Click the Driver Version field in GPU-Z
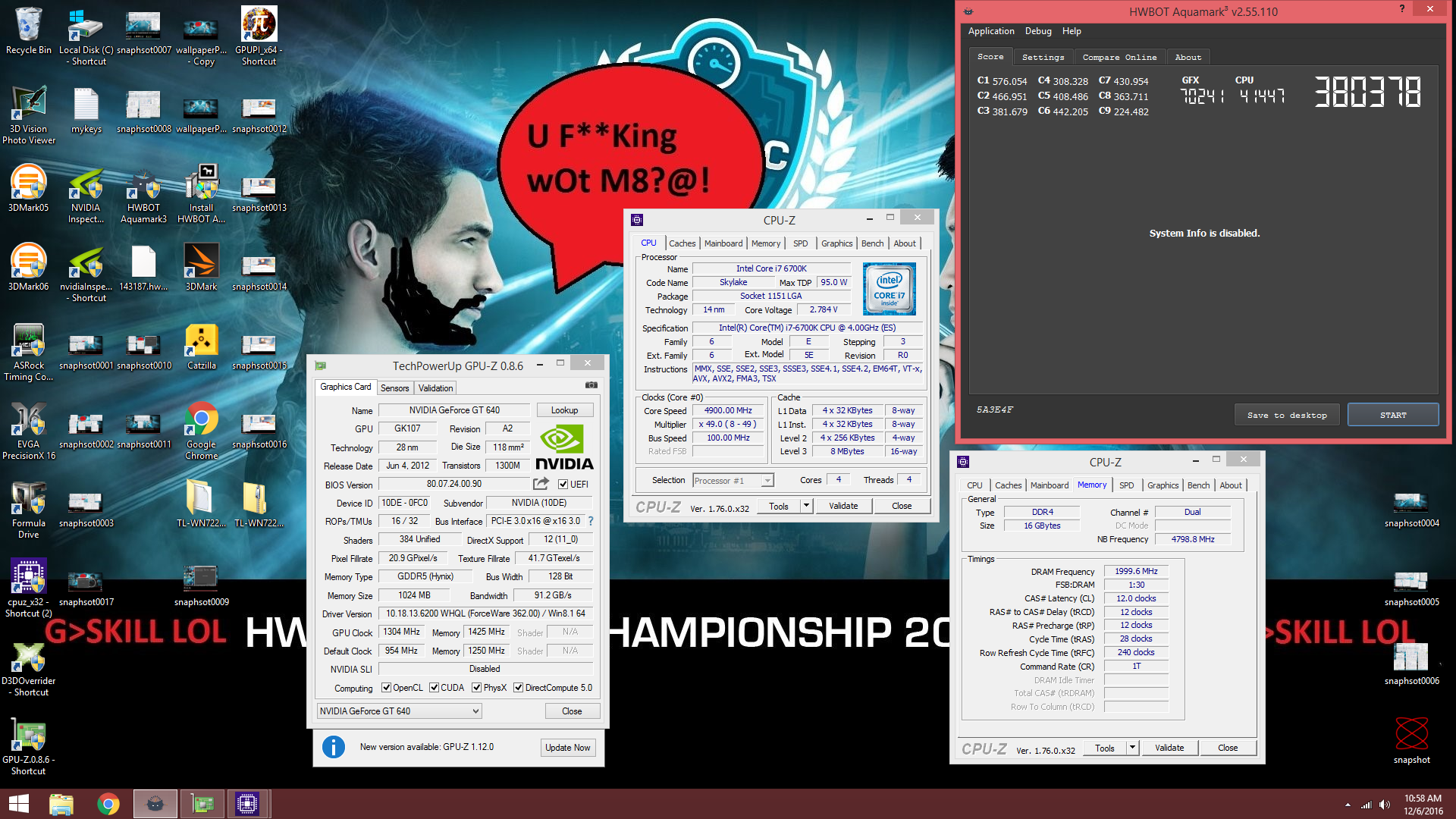This screenshot has width=1456, height=819. pyautogui.click(x=485, y=613)
